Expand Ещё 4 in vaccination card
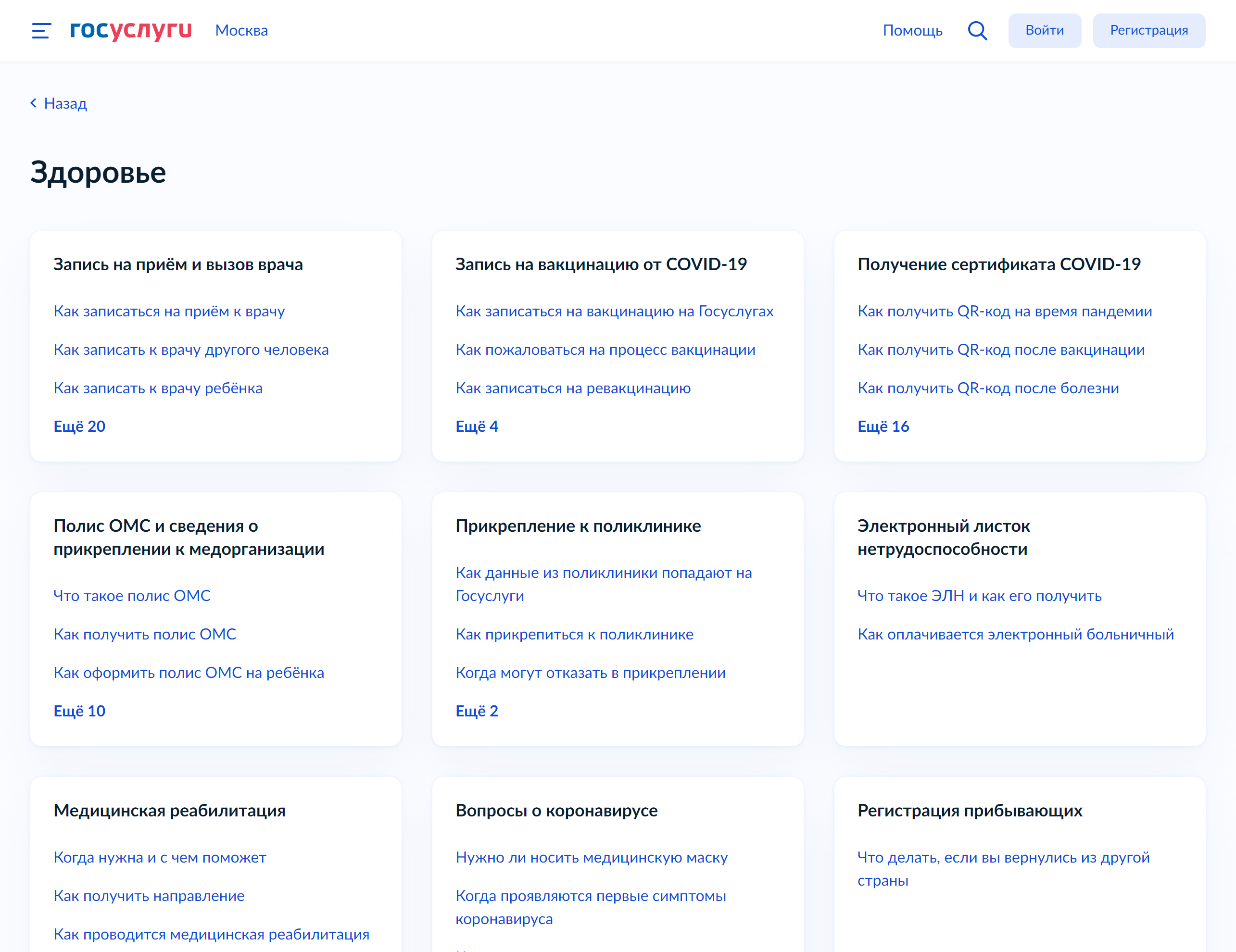The height and width of the screenshot is (952, 1236). coord(477,426)
